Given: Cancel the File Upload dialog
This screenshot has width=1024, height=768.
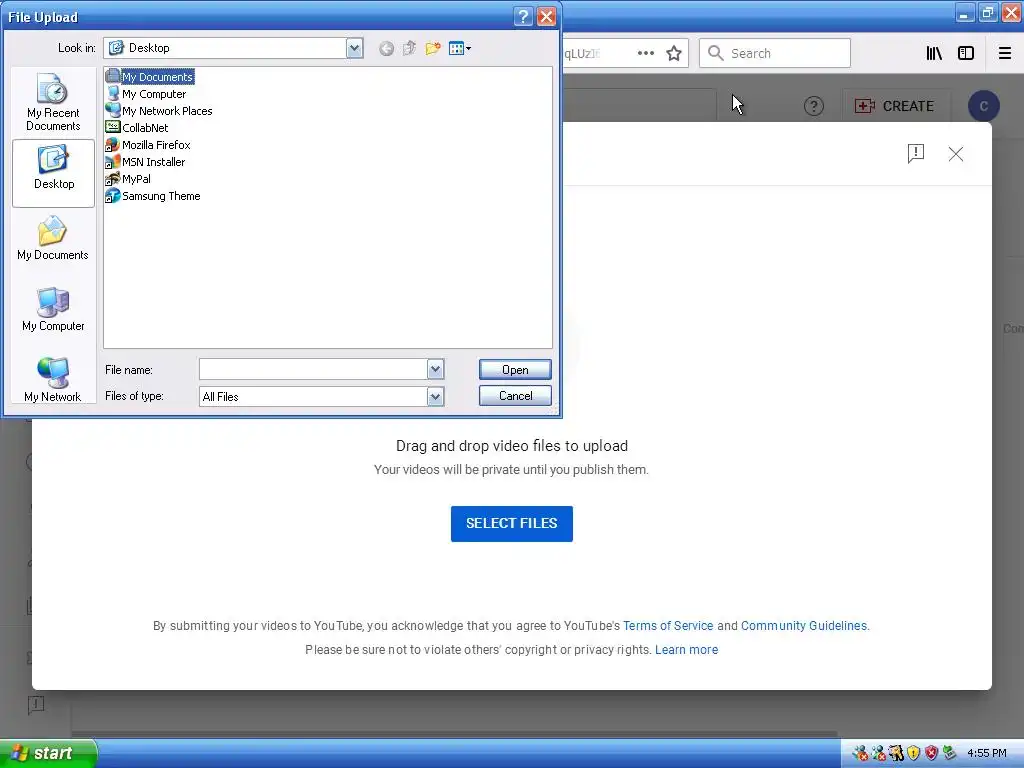Looking at the screenshot, I should (x=515, y=396).
